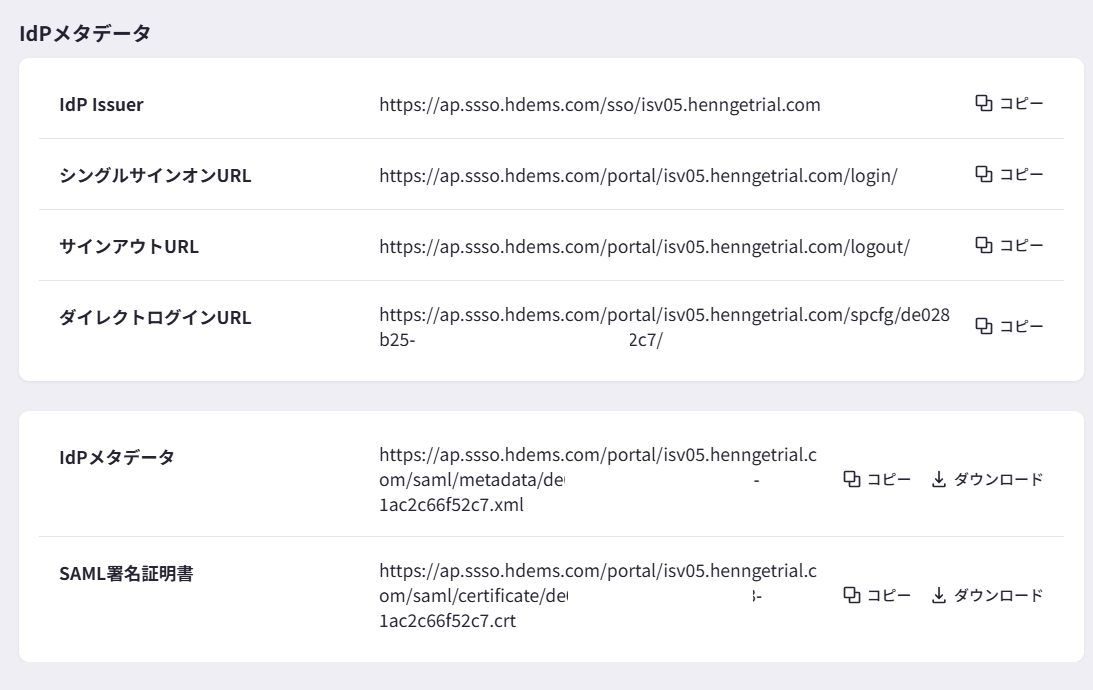Click the シングルサインオンURL login address
The height and width of the screenshot is (690, 1093).
point(638,176)
